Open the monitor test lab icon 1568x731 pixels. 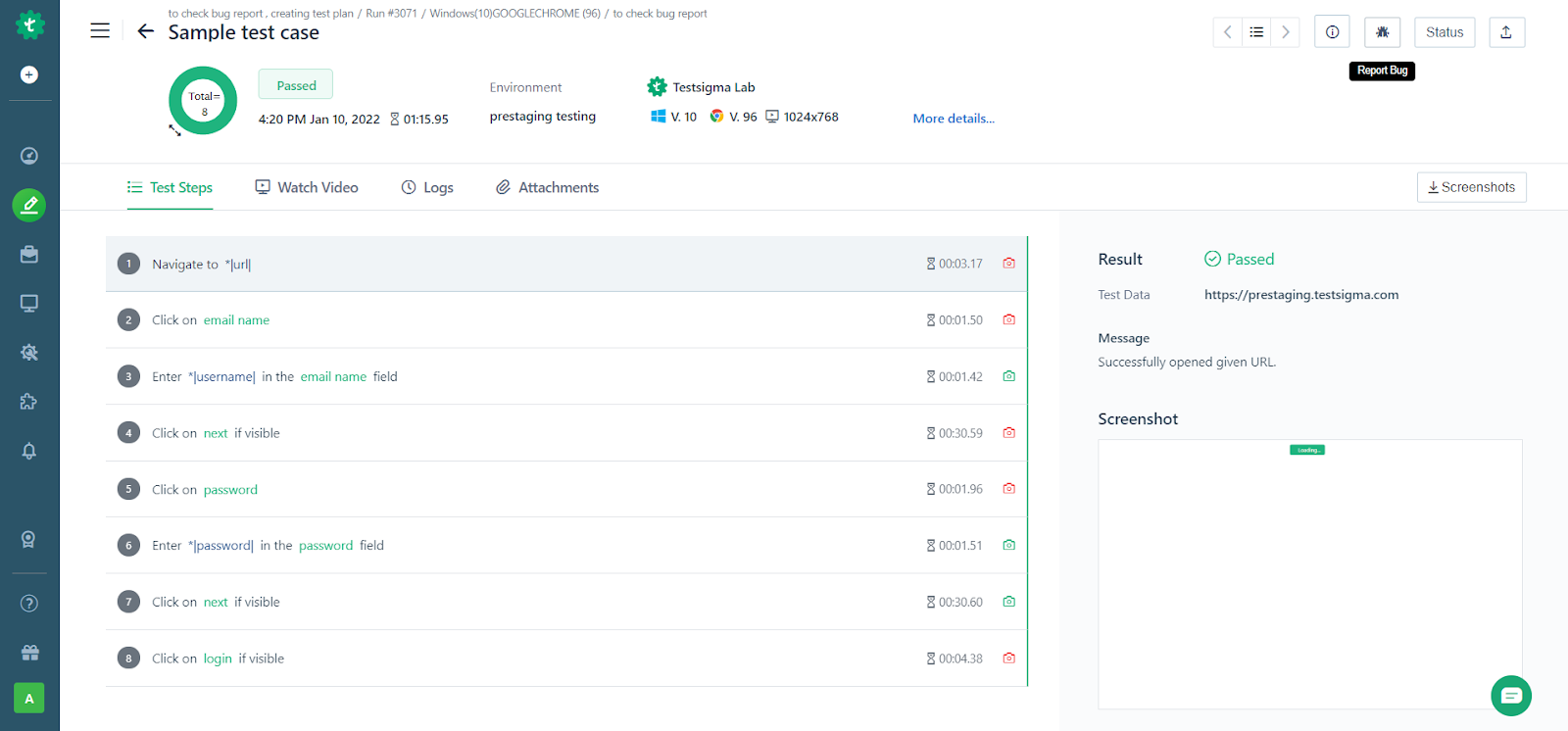[x=29, y=304]
